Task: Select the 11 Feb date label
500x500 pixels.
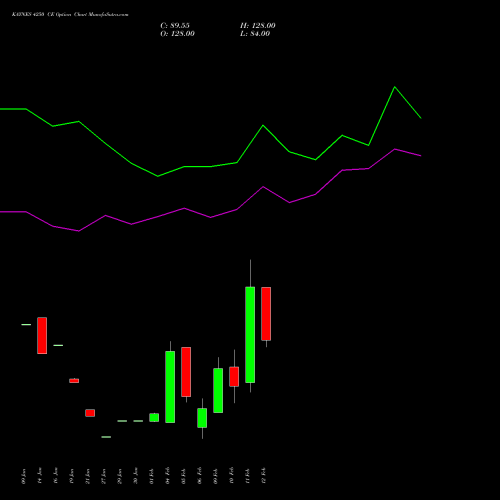Action: [x=248, y=476]
